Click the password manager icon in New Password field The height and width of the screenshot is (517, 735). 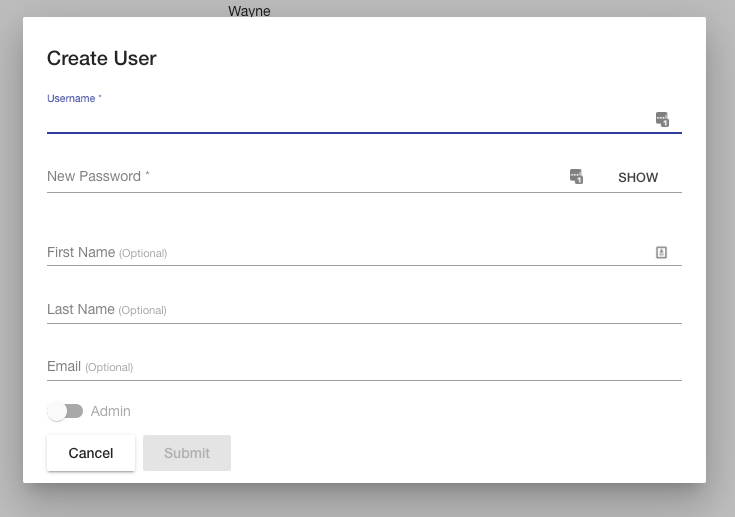pyautogui.click(x=576, y=176)
